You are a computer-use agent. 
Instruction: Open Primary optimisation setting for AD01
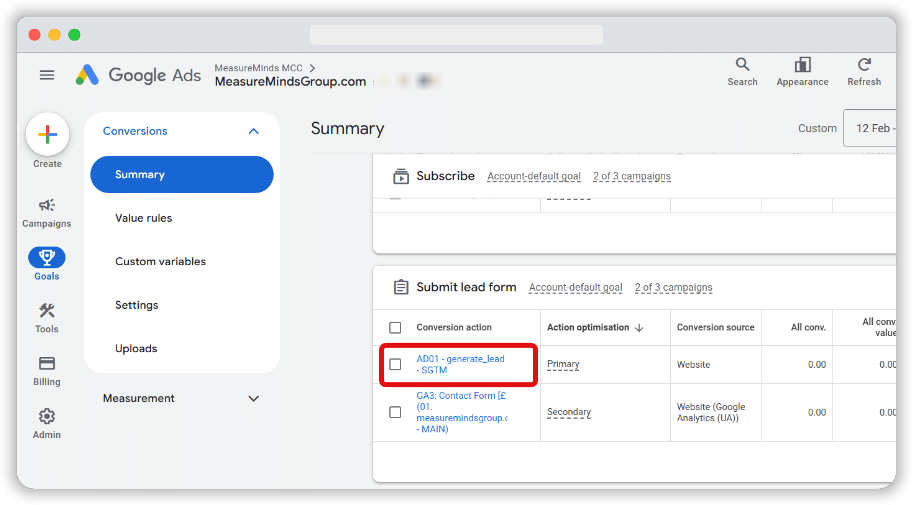[563, 364]
